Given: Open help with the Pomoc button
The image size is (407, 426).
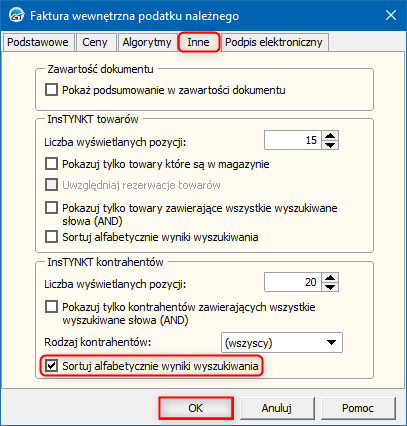Looking at the screenshot, I should (358, 408).
